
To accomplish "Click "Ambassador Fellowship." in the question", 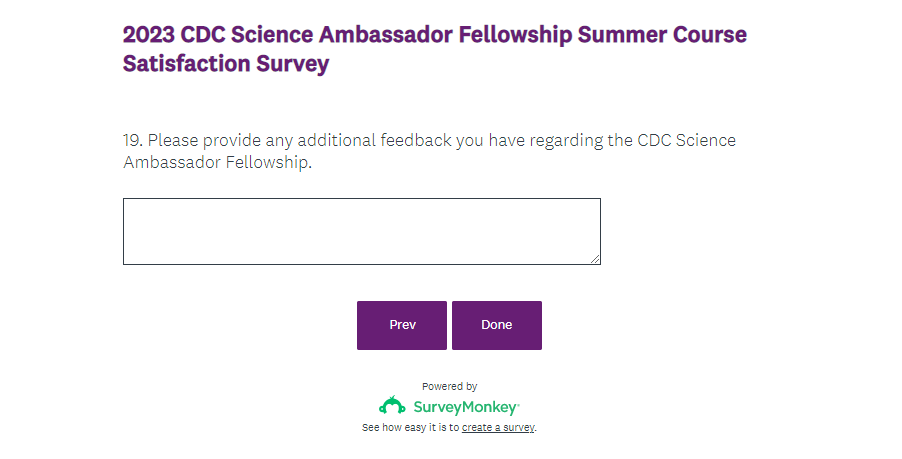I will (217, 162).
